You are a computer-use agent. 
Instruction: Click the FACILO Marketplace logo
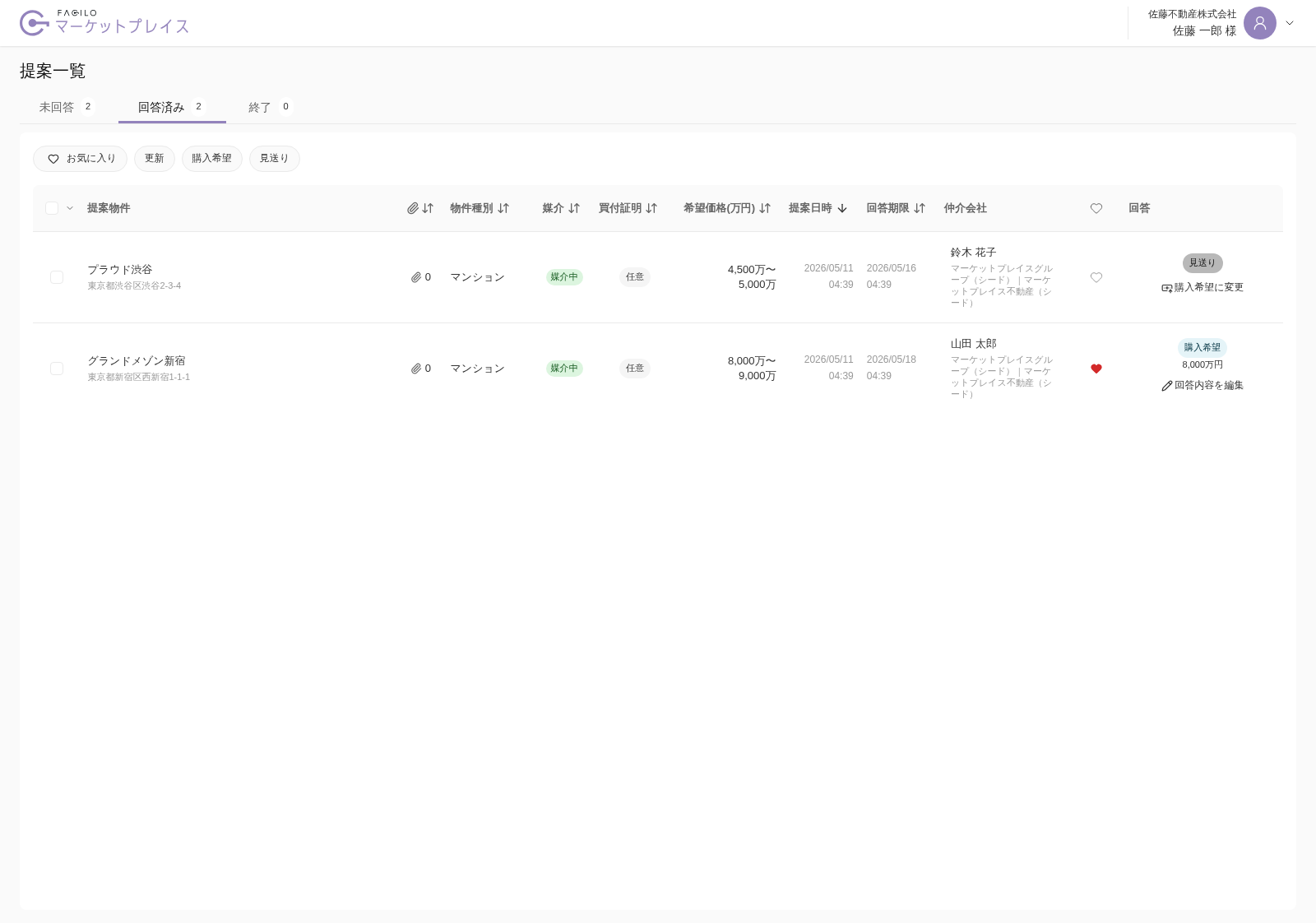(x=104, y=23)
